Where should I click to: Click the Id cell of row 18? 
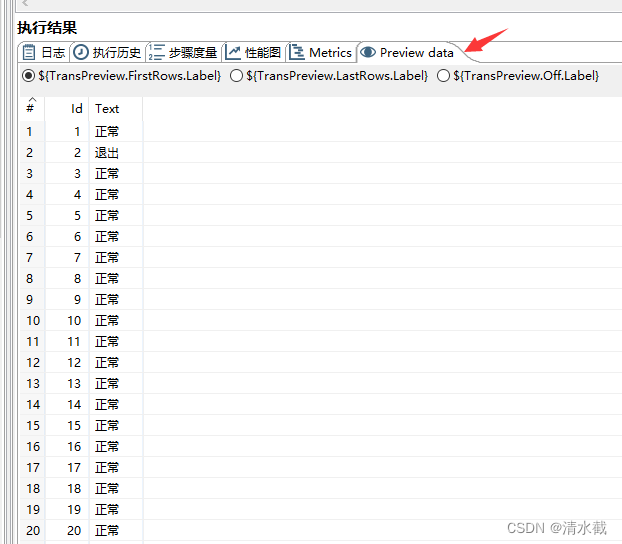coord(67,488)
